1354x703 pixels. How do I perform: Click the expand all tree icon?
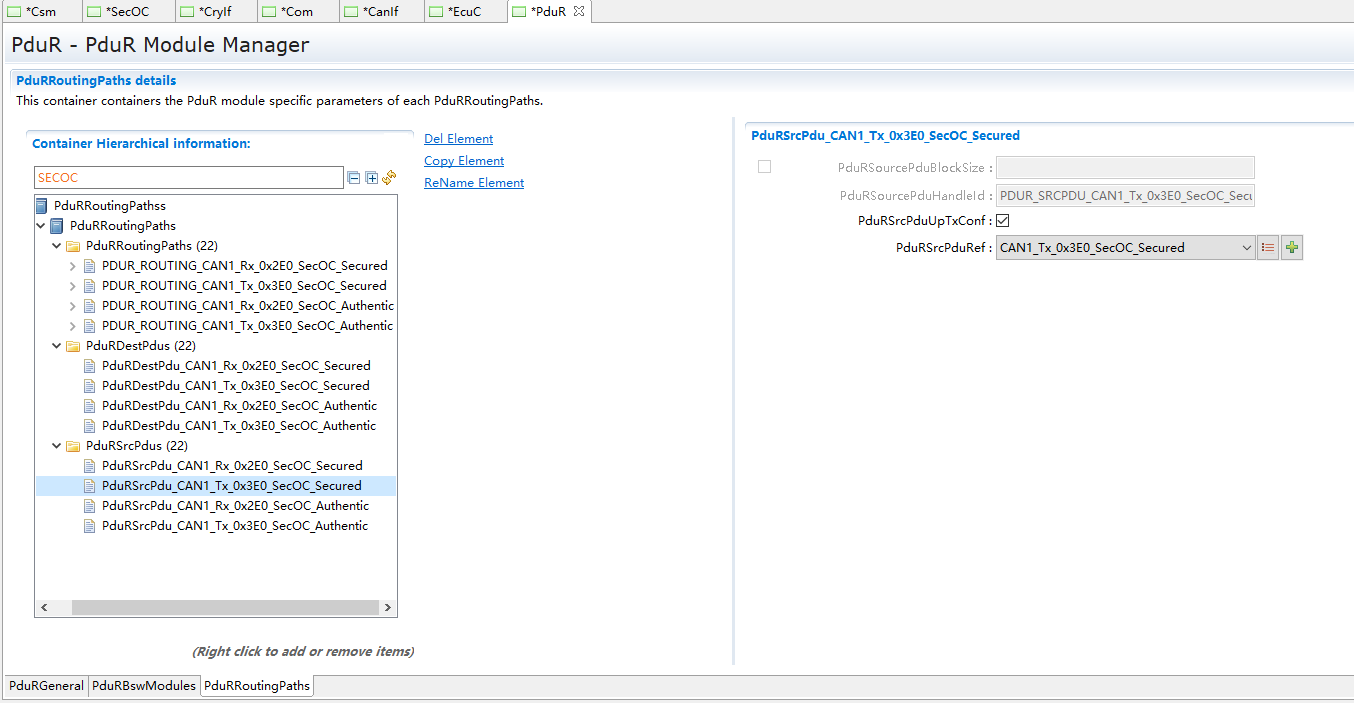click(372, 178)
